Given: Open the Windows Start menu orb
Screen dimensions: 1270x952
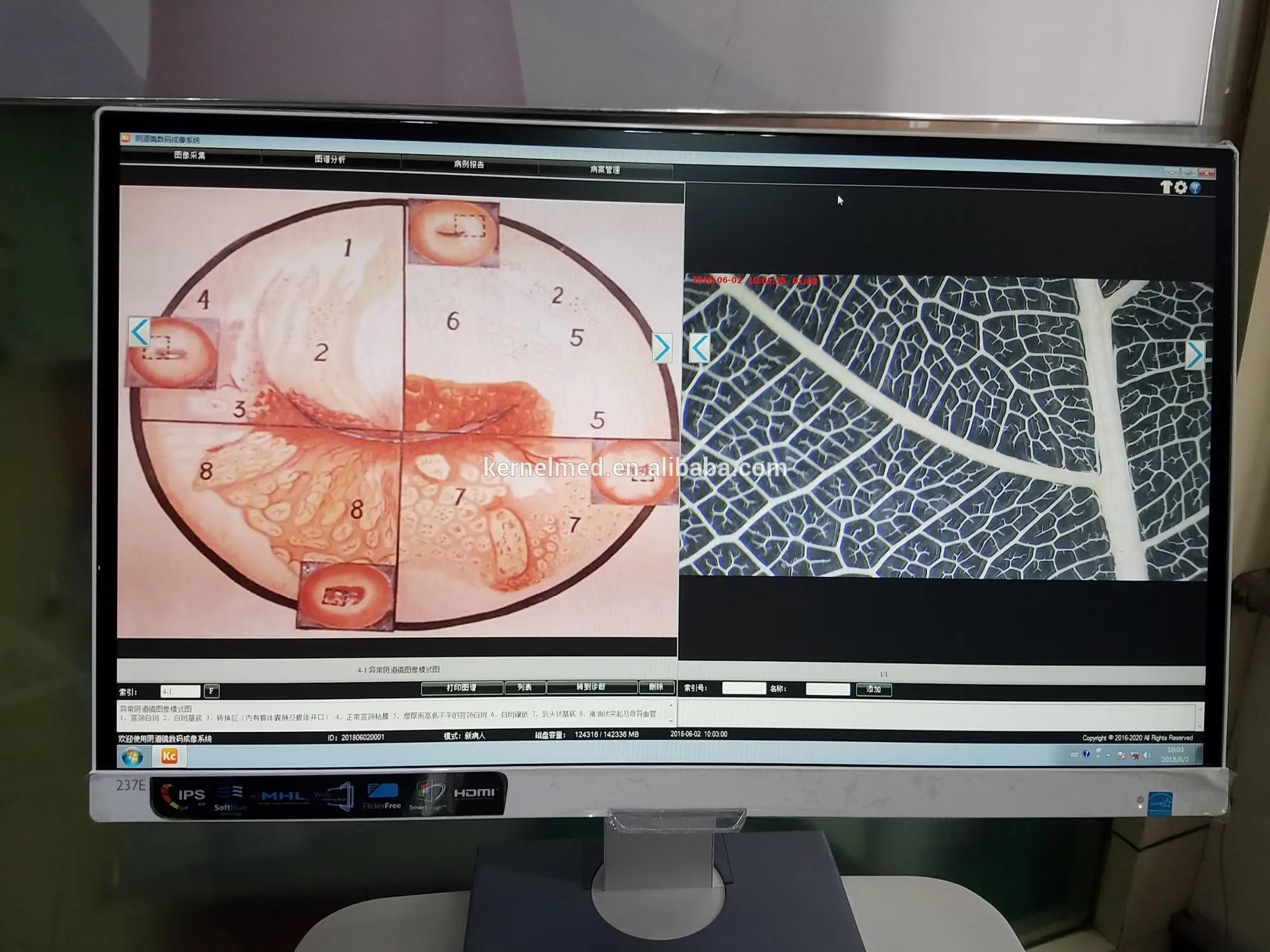Looking at the screenshot, I should coord(133,757).
